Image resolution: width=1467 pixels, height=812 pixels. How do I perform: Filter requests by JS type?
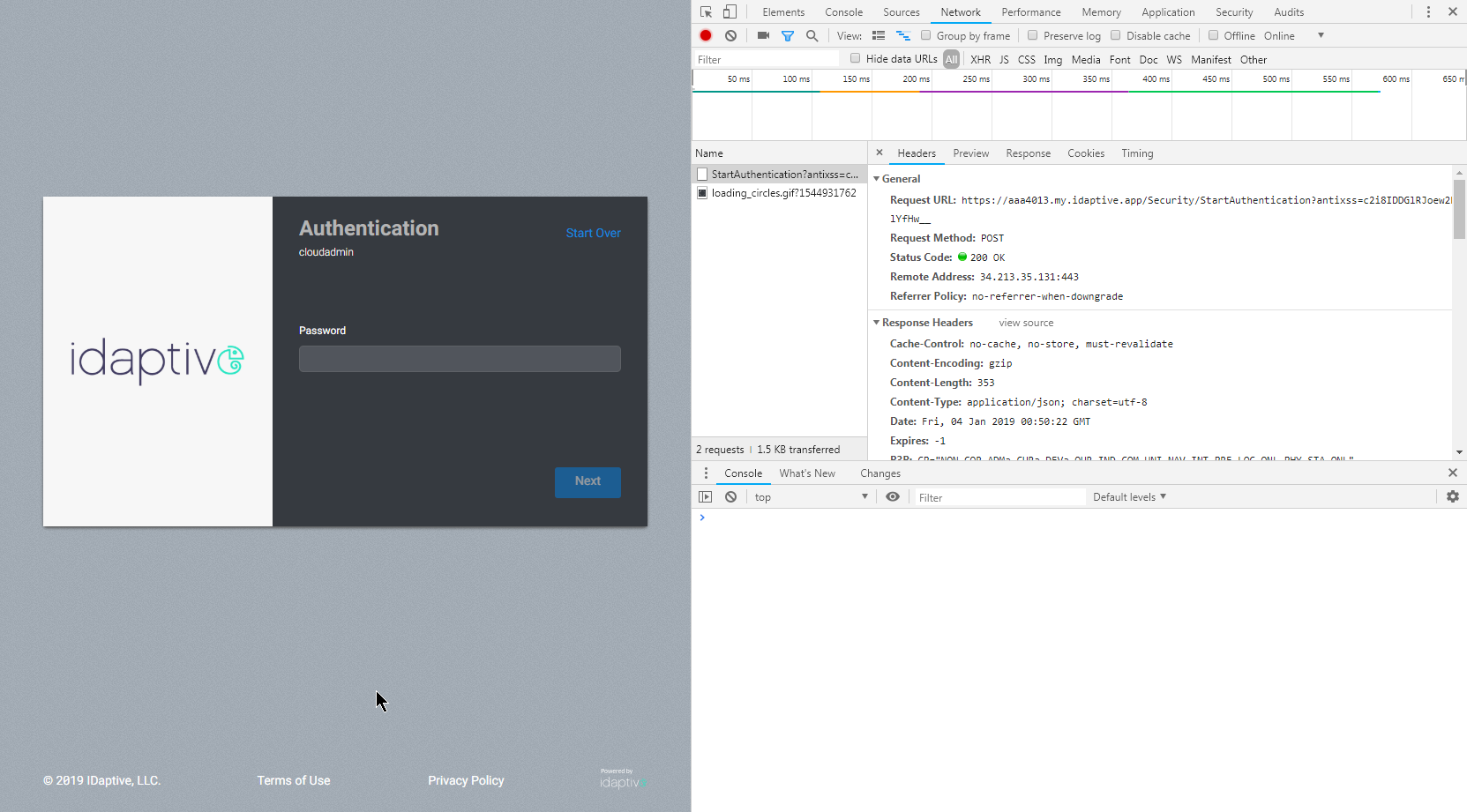(x=1004, y=60)
